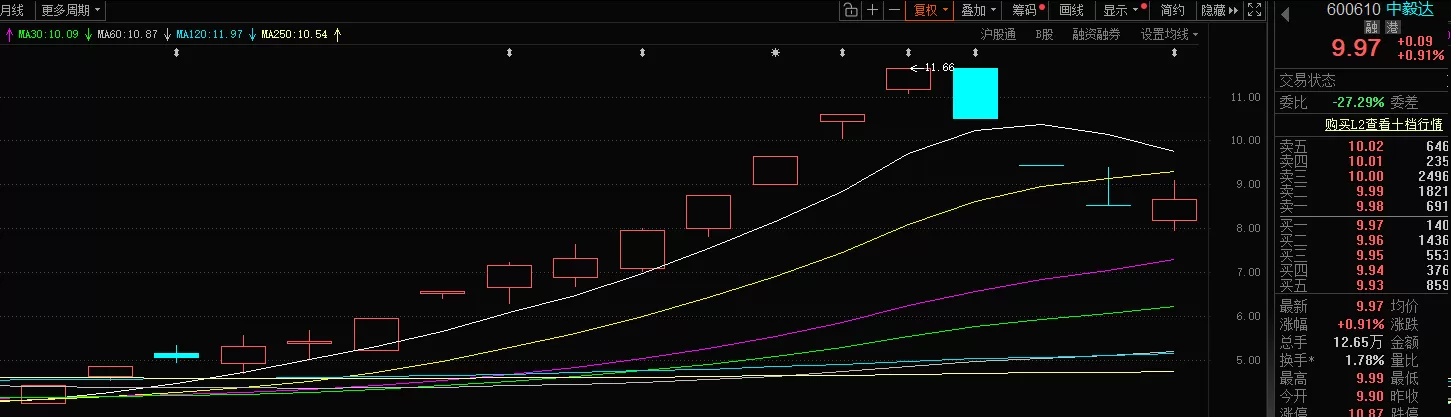Zoom out the chart with the minus icon
This screenshot has height=417, width=1451.
pos(894,10)
